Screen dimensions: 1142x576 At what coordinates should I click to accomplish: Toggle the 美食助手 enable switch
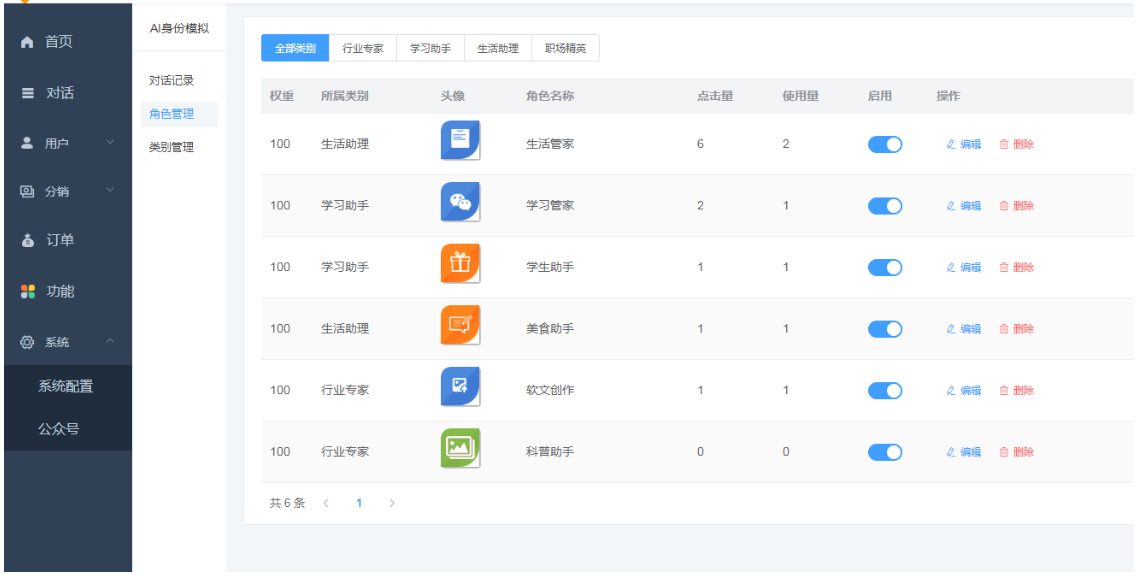point(885,329)
